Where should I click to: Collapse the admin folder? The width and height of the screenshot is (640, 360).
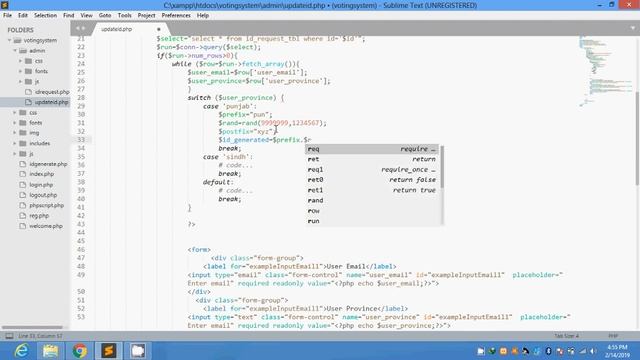coord(15,51)
